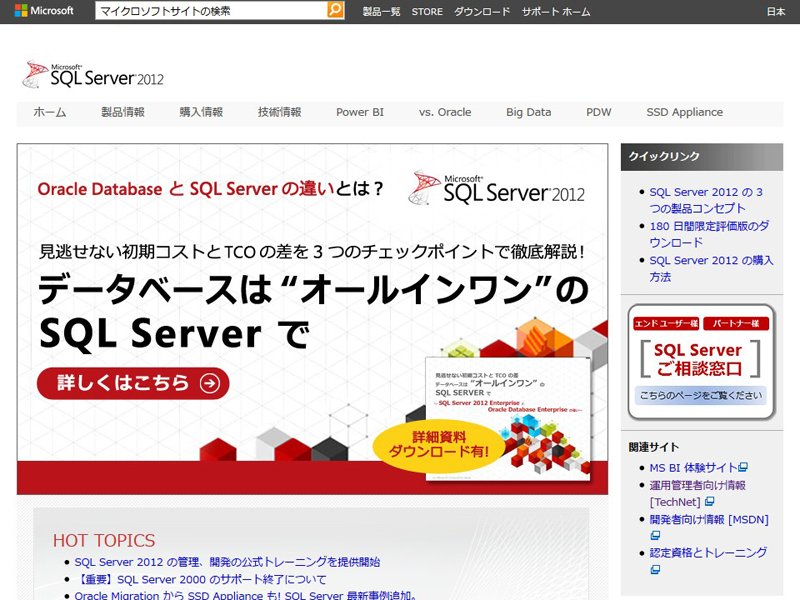Open サポート ホーム in the top bar

556,12
